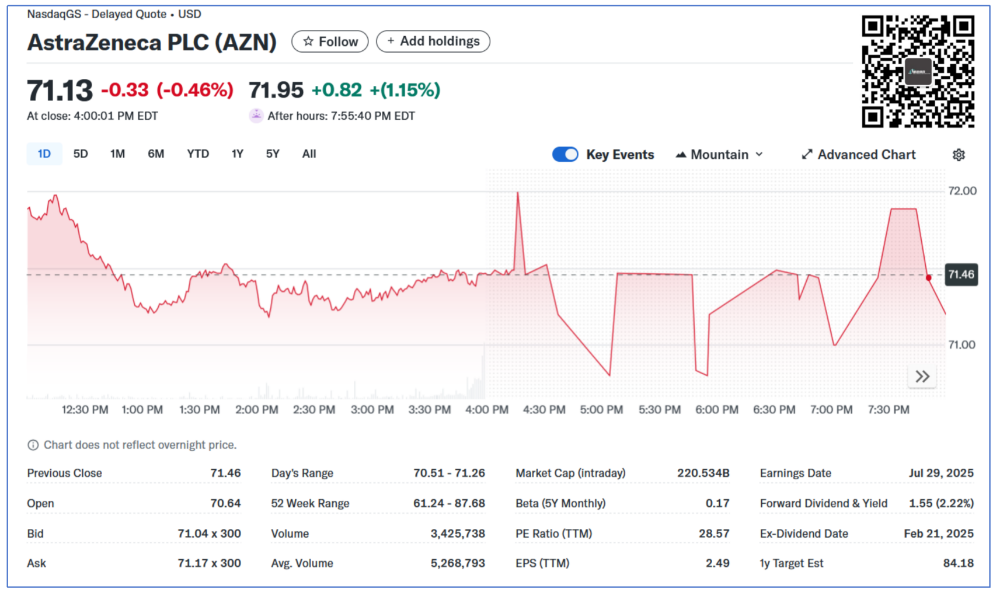
Task: Click the Beta (5Y Monthly) label
Action: [561, 503]
